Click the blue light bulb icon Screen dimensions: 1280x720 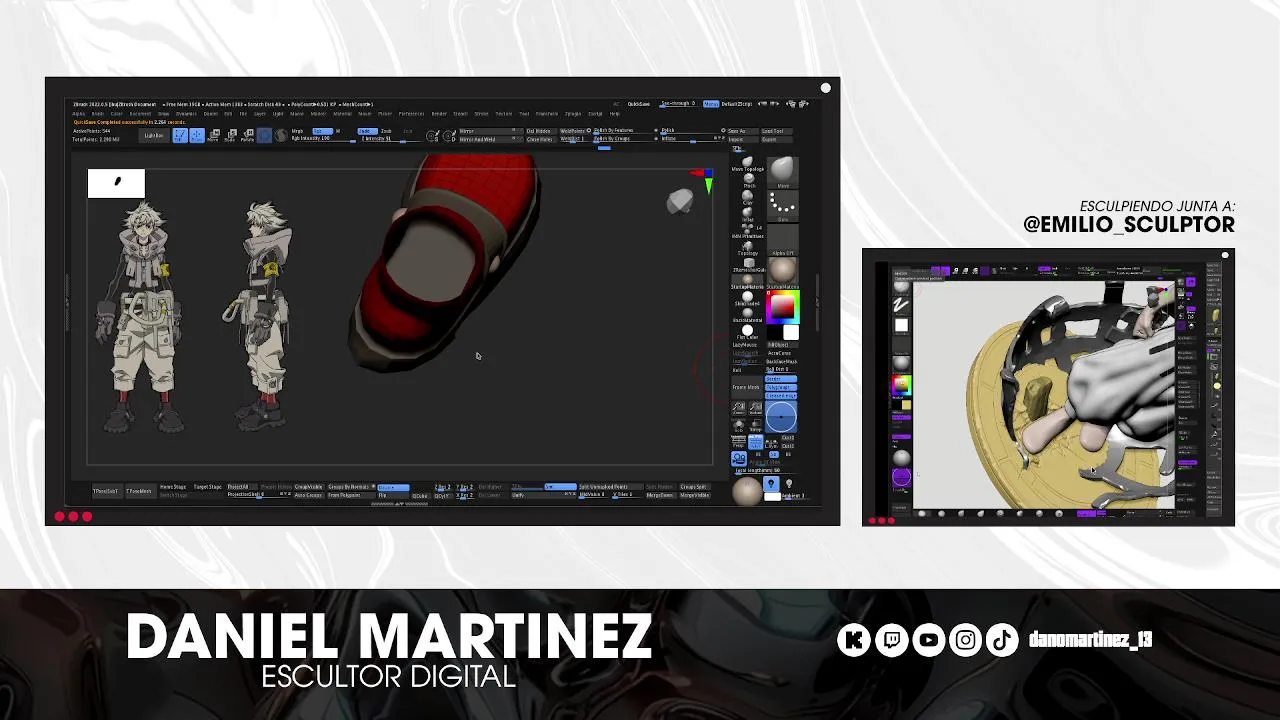(x=771, y=484)
